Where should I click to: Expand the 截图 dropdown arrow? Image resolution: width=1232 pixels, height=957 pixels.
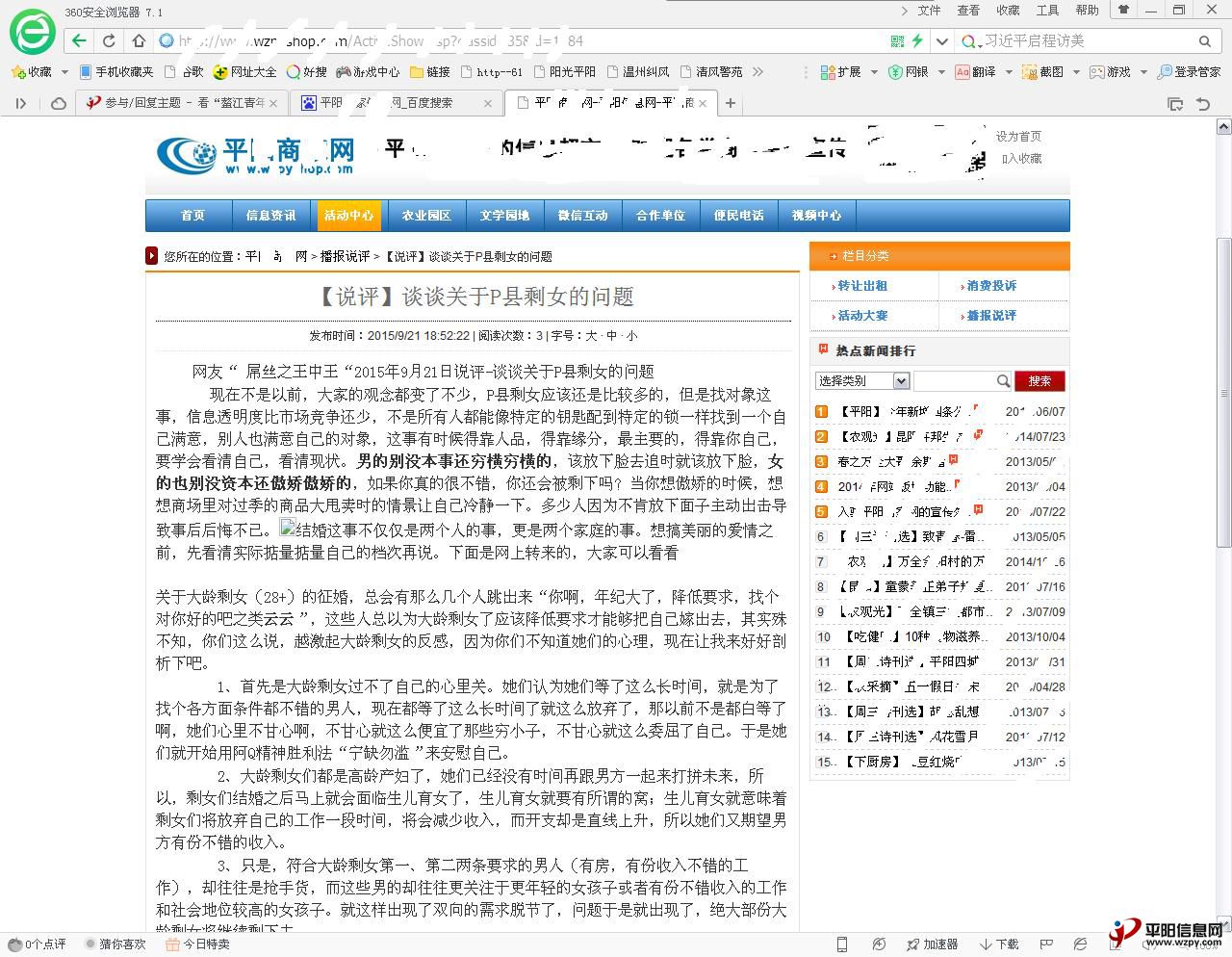(x=1075, y=72)
